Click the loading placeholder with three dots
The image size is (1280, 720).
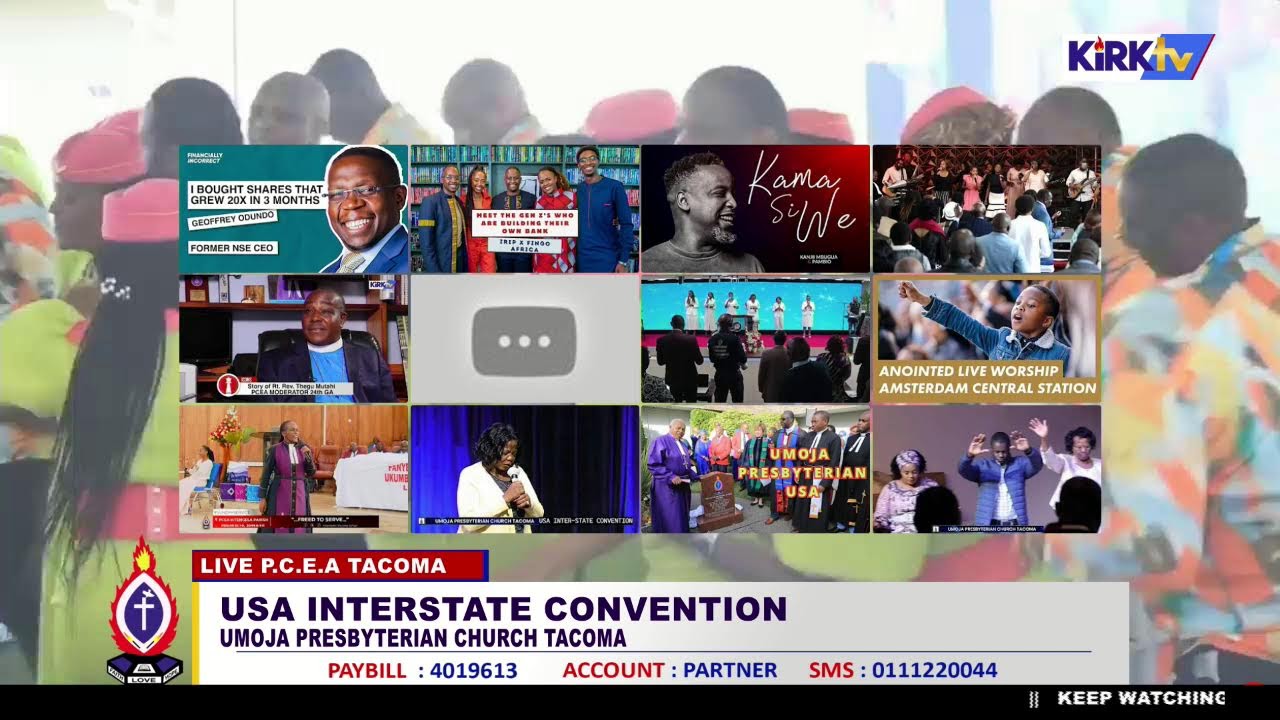pos(525,339)
